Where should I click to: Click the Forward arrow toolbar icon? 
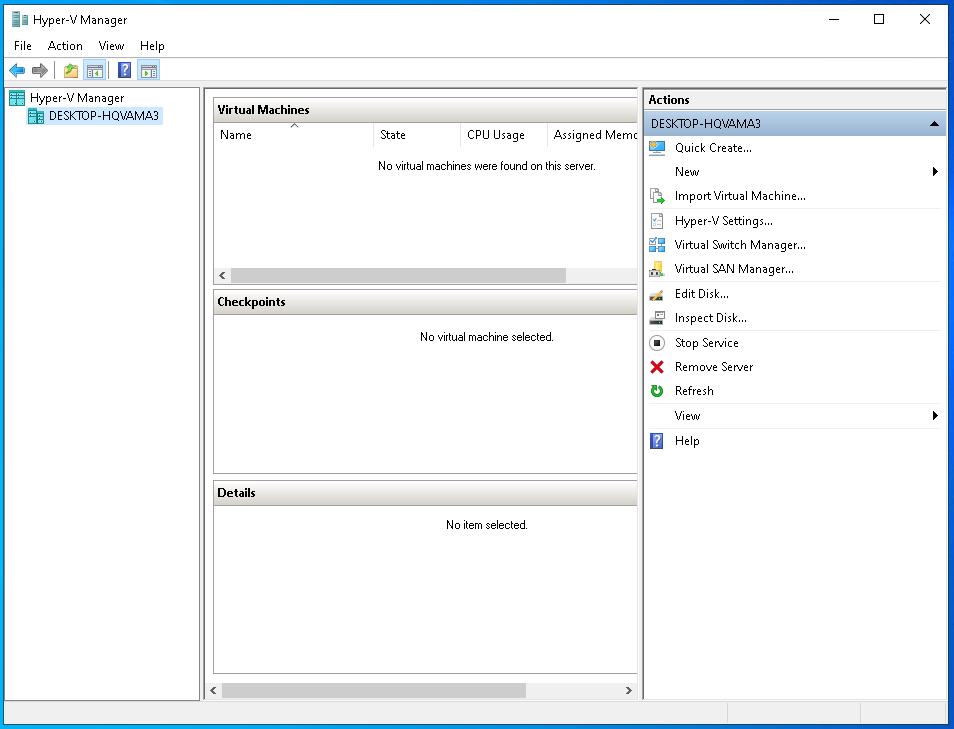[x=40, y=71]
